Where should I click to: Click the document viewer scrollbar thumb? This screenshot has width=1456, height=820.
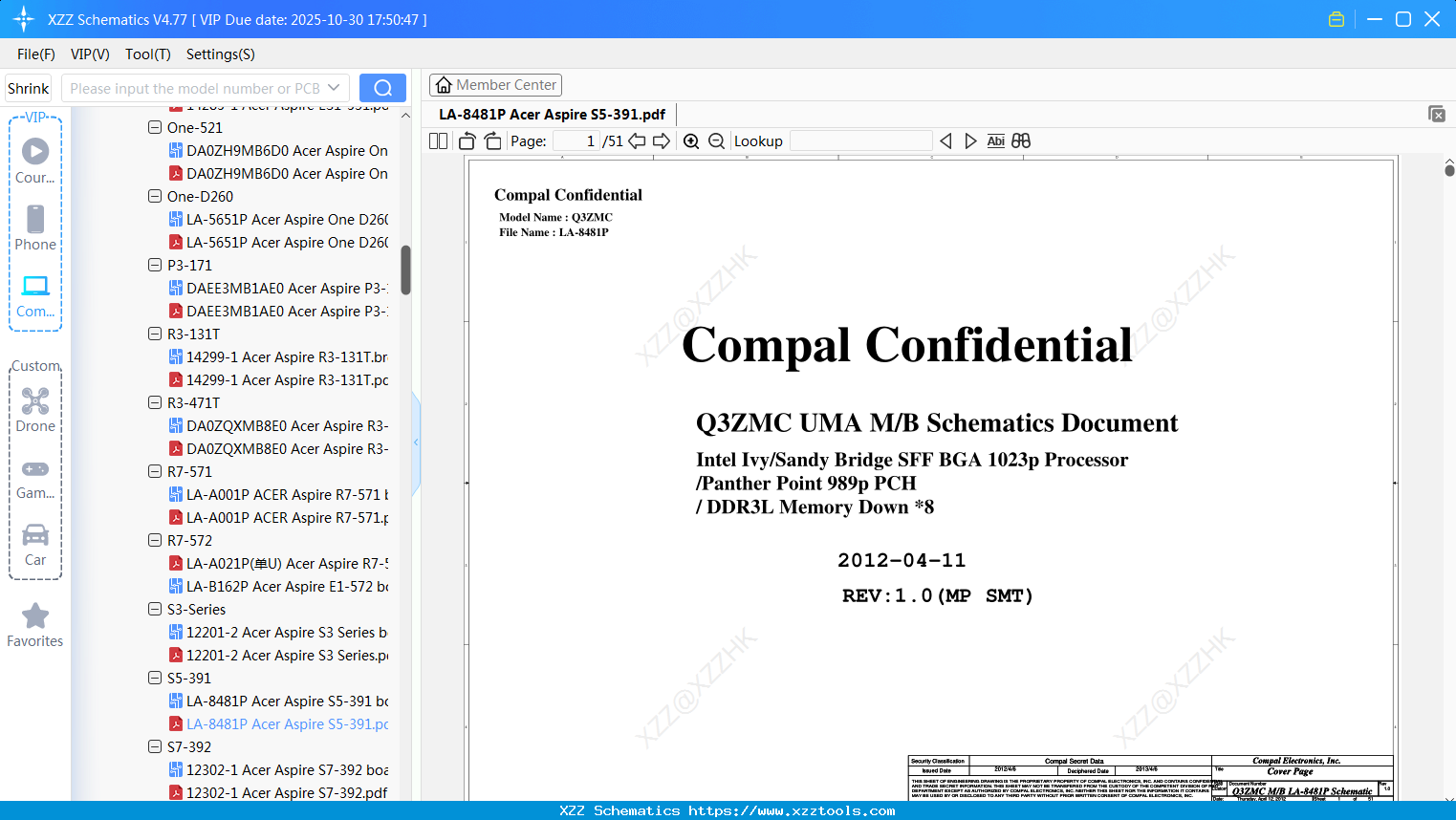pyautogui.click(x=1449, y=169)
